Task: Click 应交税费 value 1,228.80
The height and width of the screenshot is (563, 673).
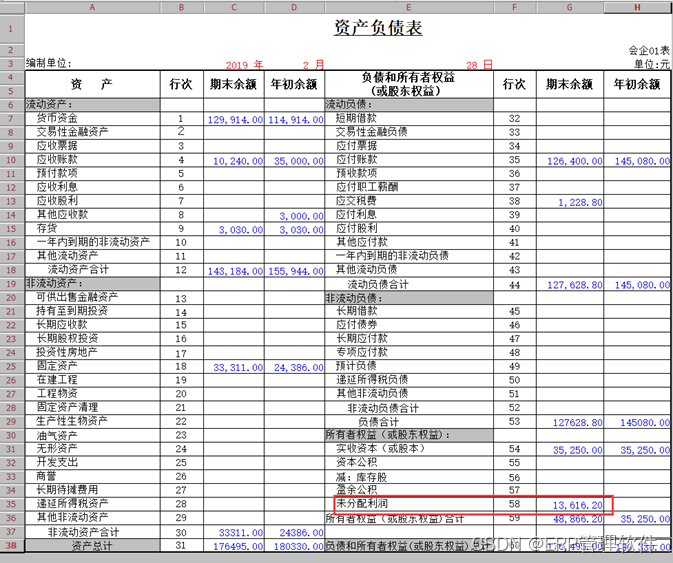Action: [580, 202]
